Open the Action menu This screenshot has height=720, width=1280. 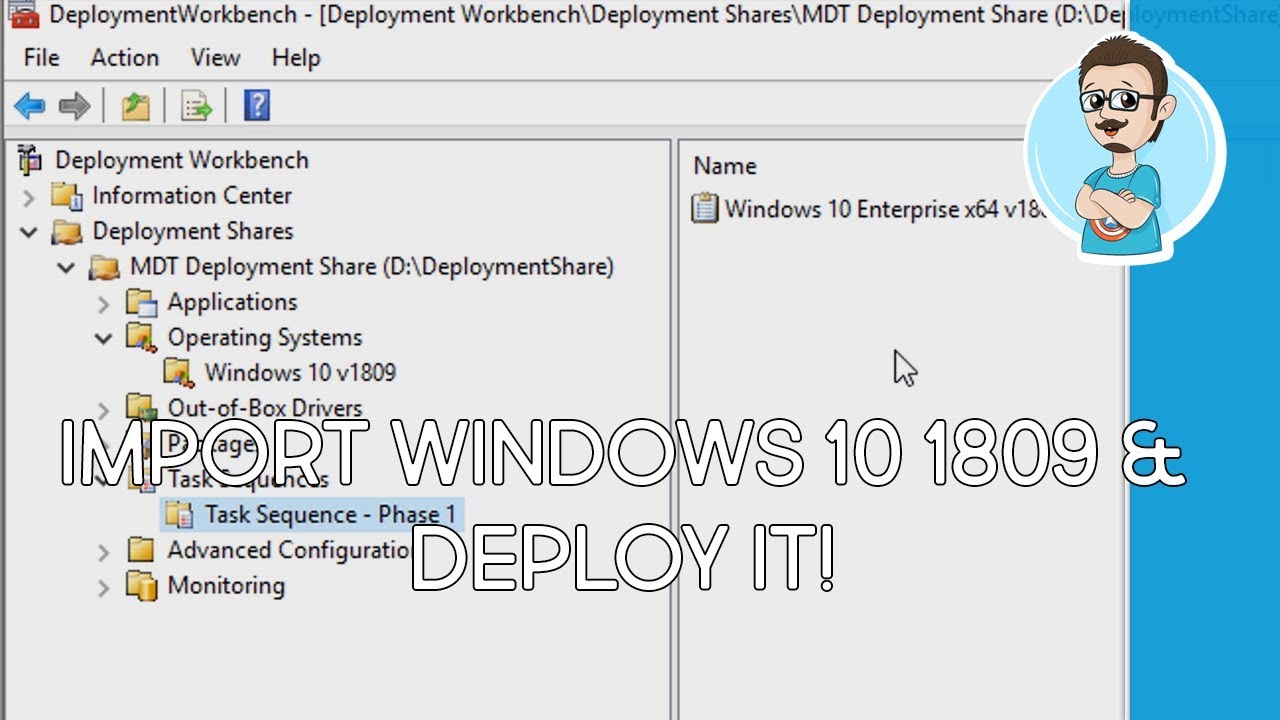coord(124,58)
